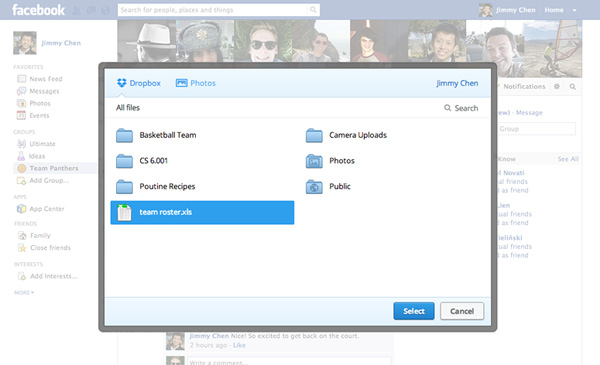600x365 pixels.
Task: Click Facebook search bar field
Action: pyautogui.click(x=213, y=10)
